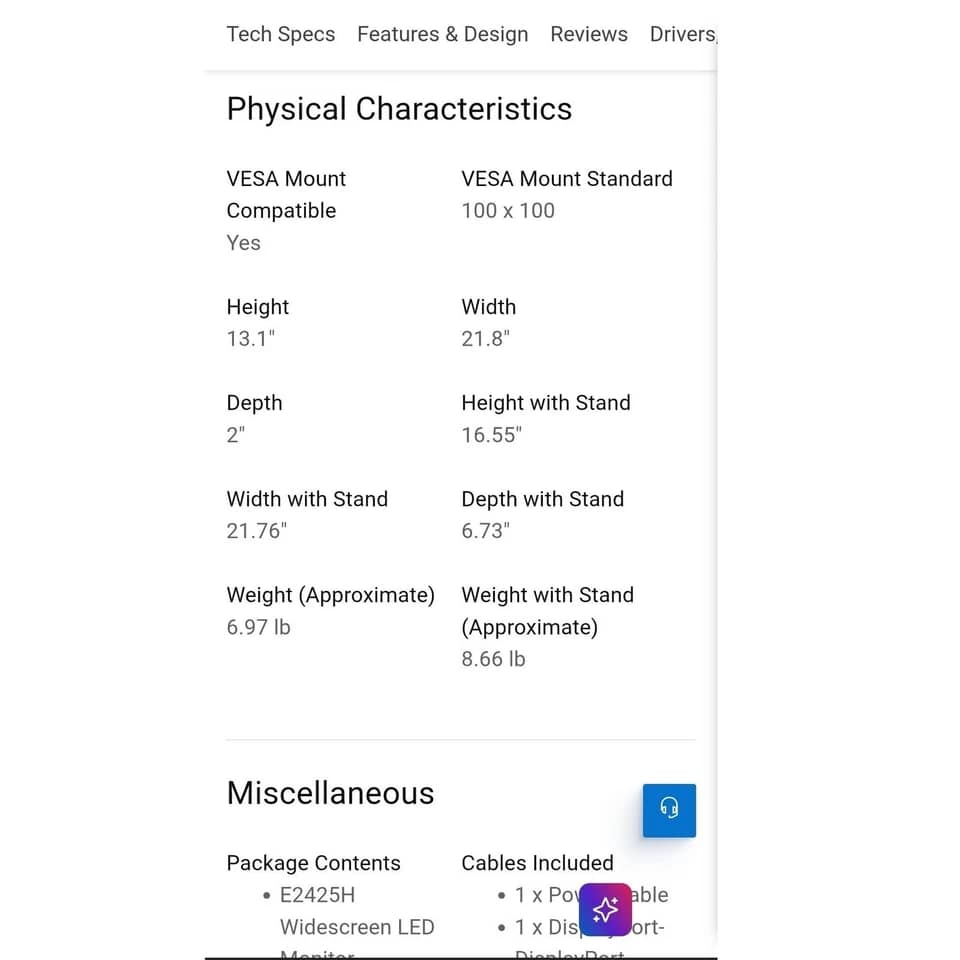Click the Height 13.1" value
This screenshot has width=960, height=960.
coord(250,339)
